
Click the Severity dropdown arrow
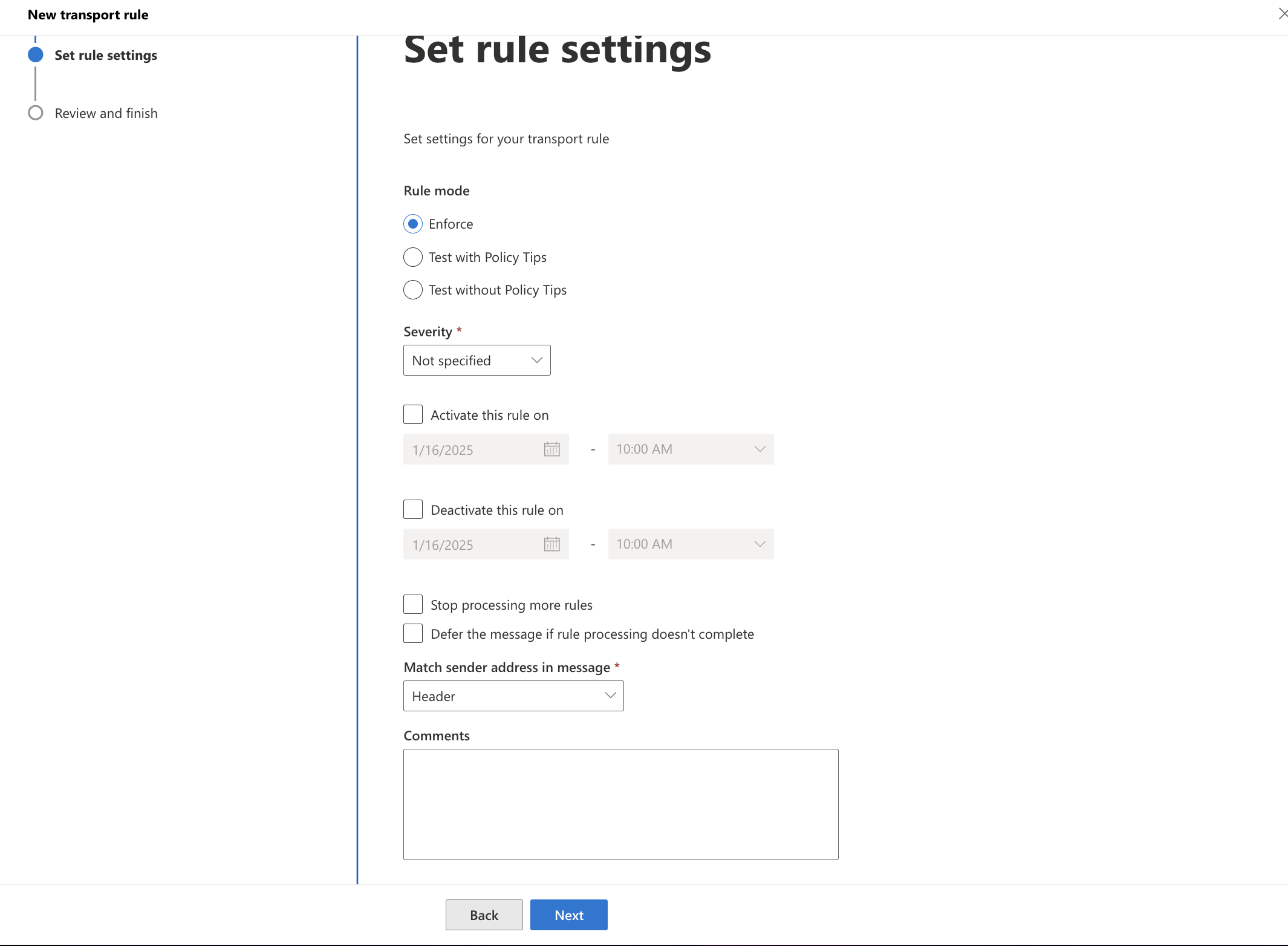[535, 360]
